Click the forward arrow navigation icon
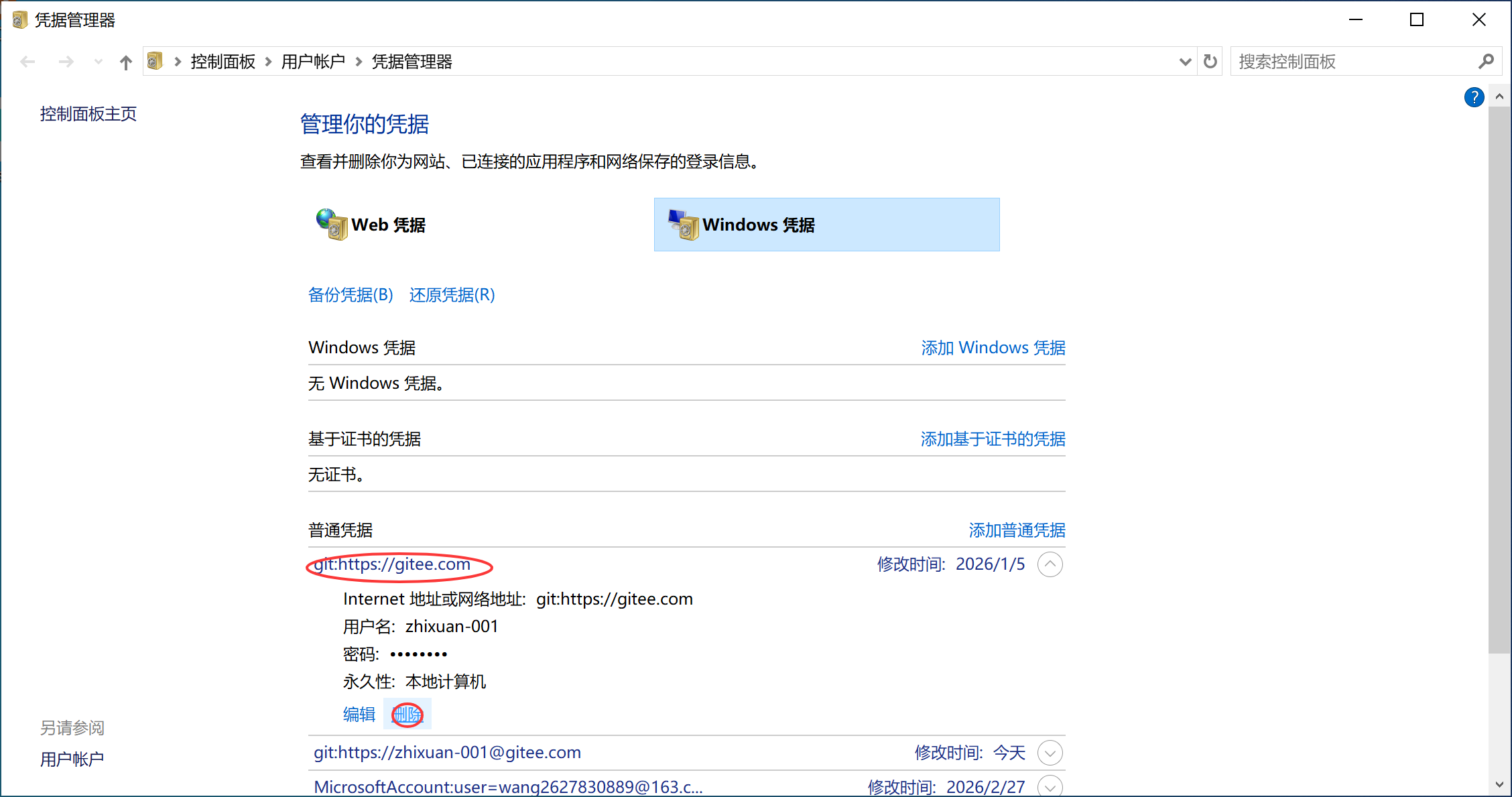This screenshot has height=797, width=1512. coord(66,62)
